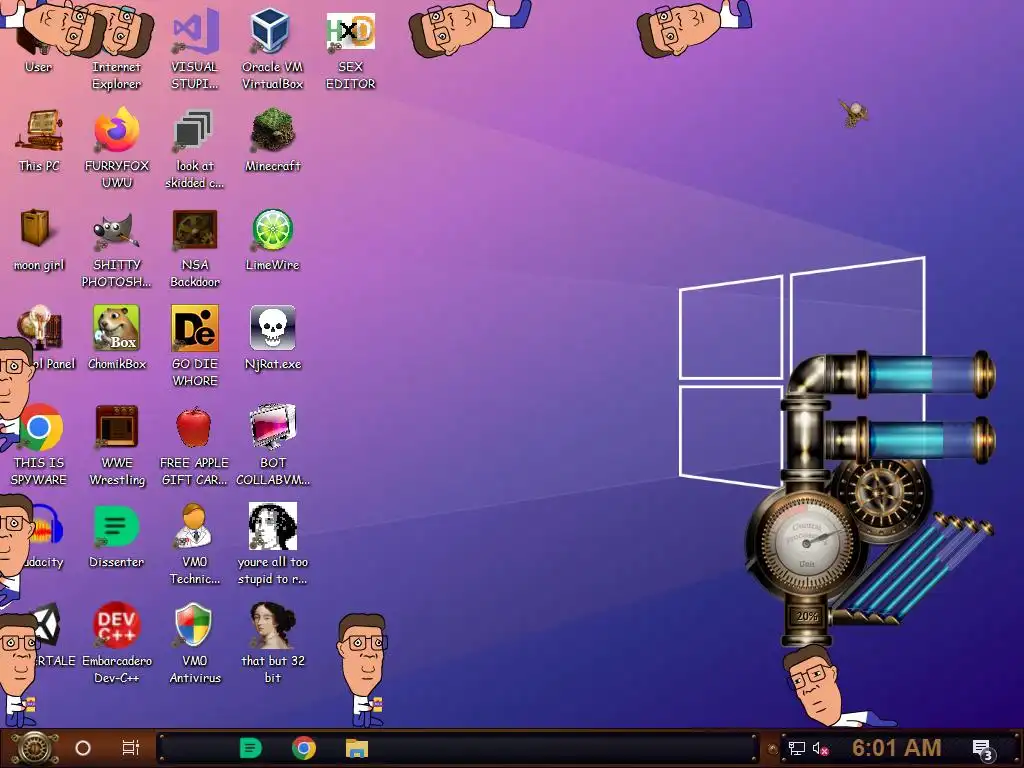Image resolution: width=1024 pixels, height=768 pixels.
Task: Unmute using the muted speaker tray icon
Action: [x=820, y=748]
